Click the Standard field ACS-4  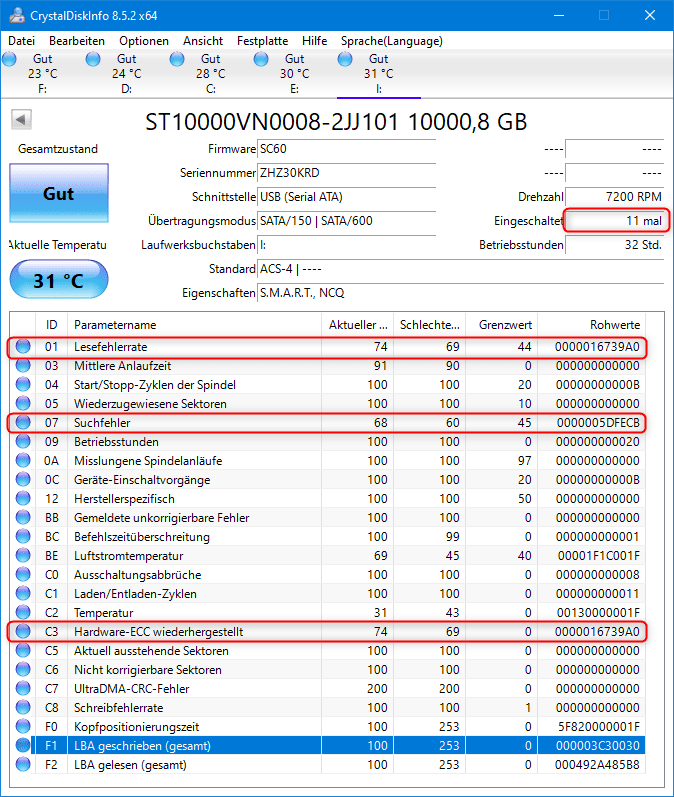pos(461,268)
